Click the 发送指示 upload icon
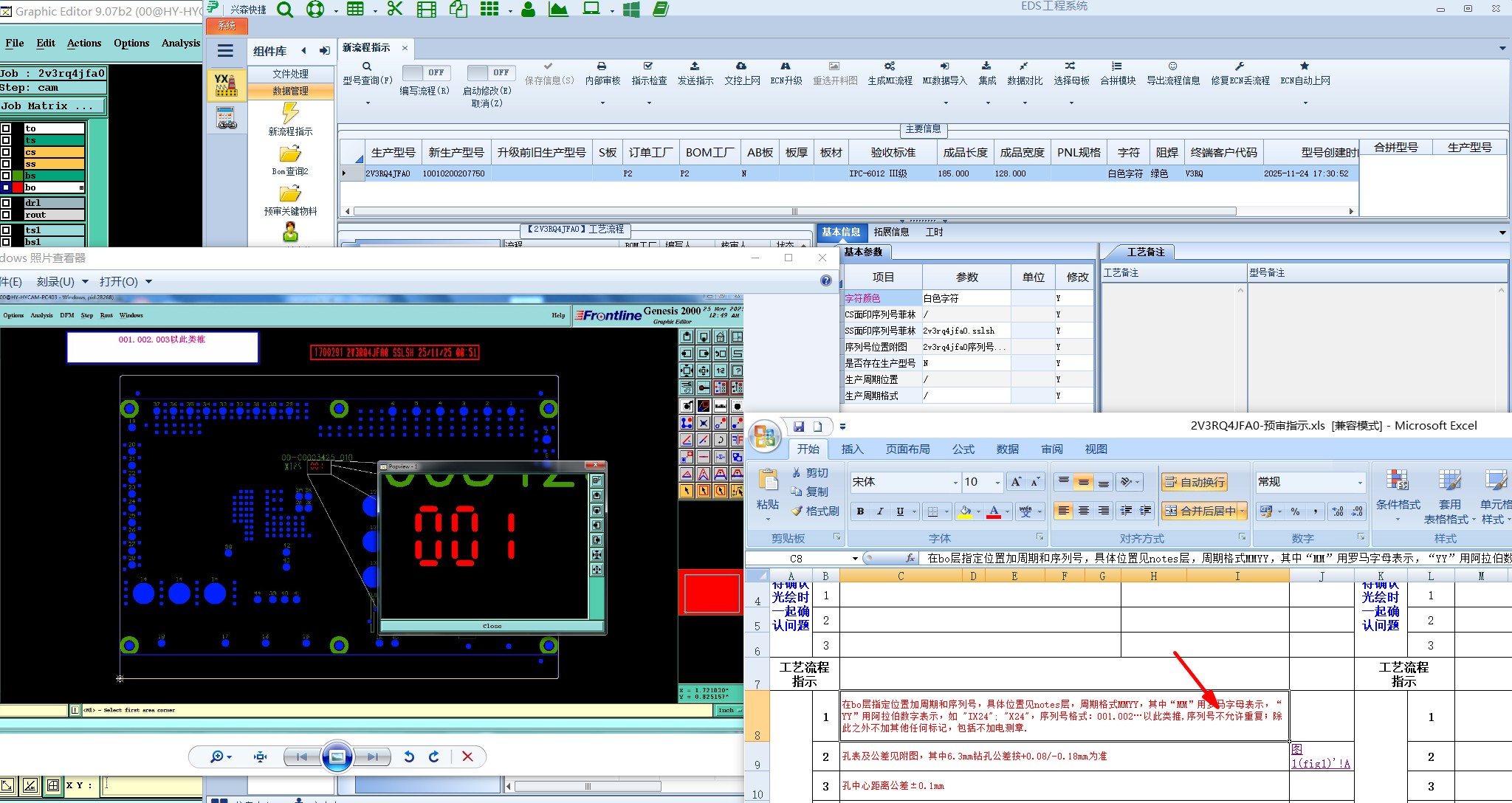Screen dimensions: 1512x803 click(695, 66)
